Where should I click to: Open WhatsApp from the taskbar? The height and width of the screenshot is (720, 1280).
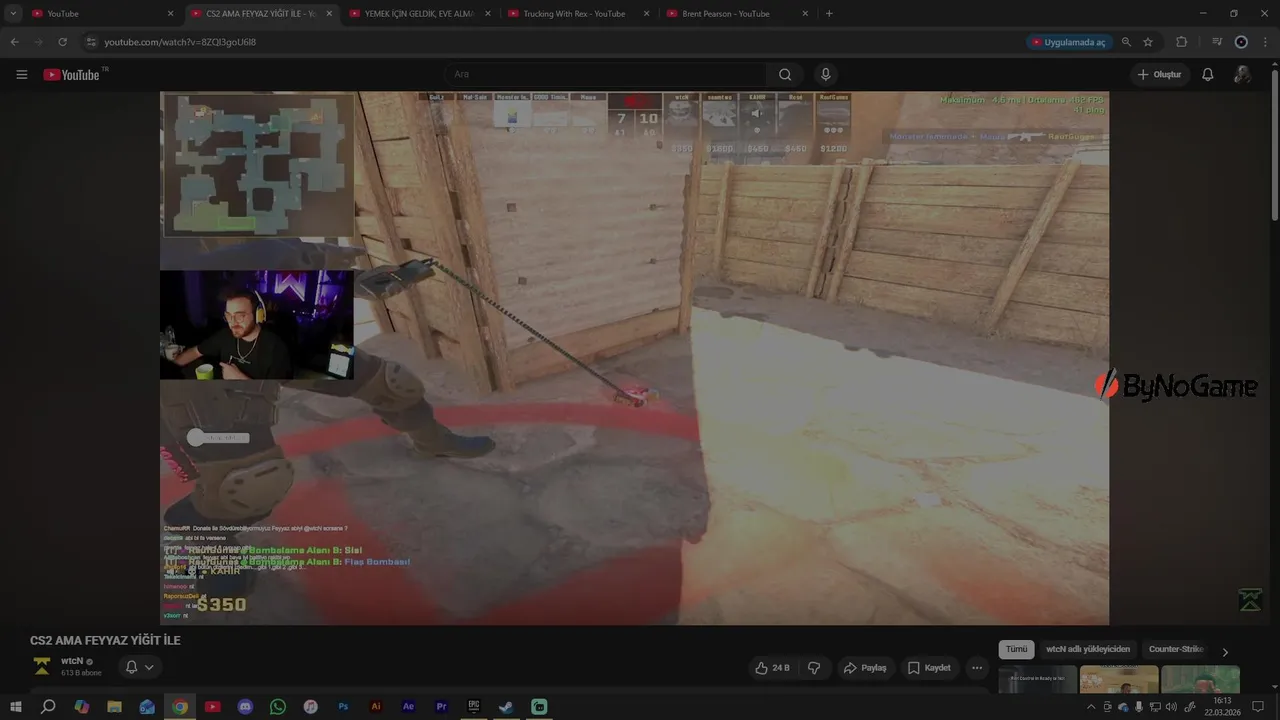[x=278, y=706]
